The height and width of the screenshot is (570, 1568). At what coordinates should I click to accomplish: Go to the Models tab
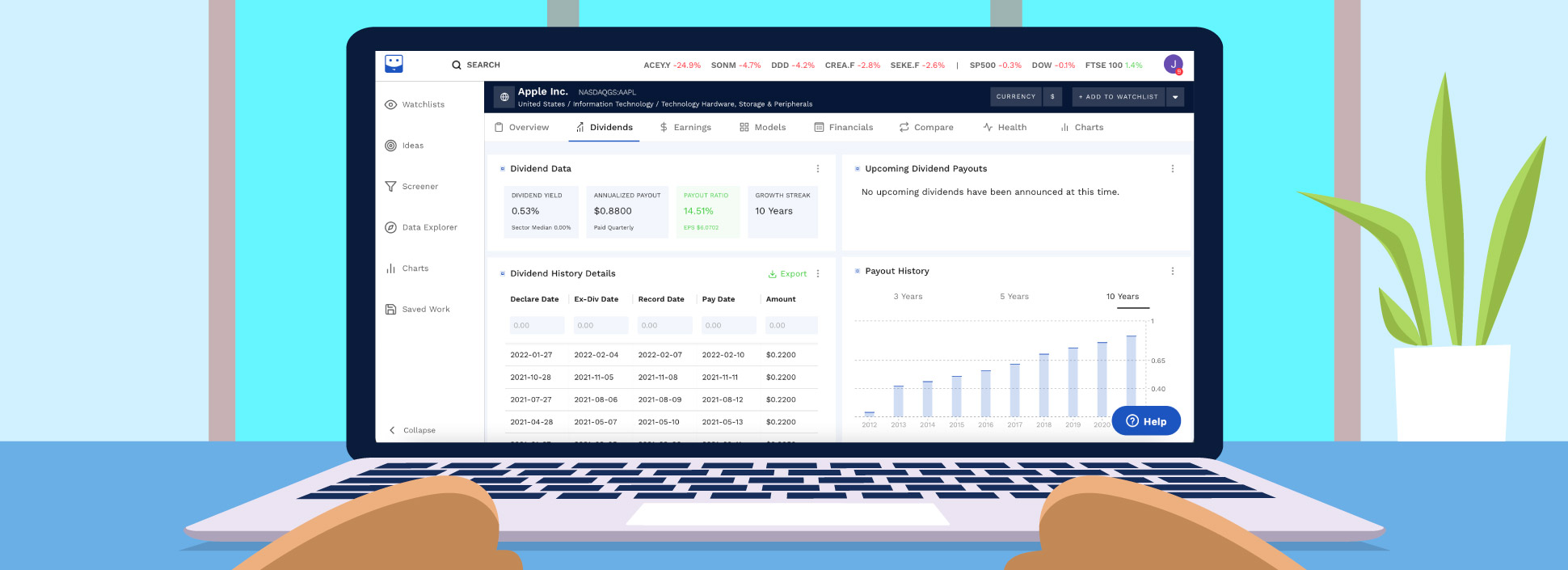(x=762, y=127)
